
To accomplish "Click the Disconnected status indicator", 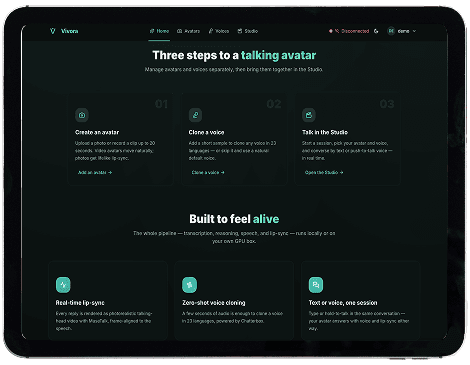I will 349,31.
